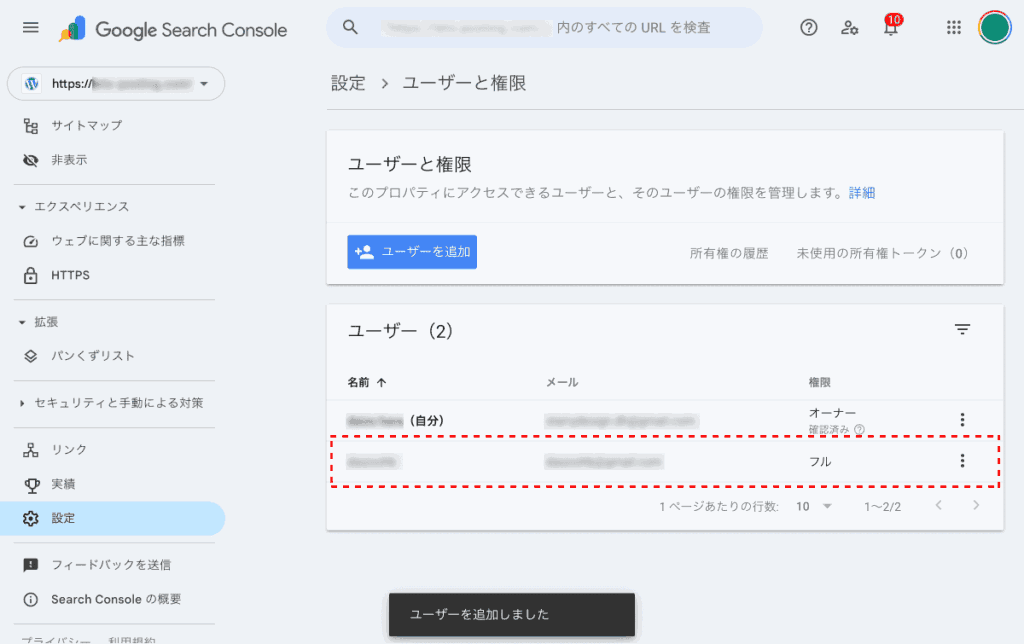Open the hamburger main menu
The image size is (1024, 644).
[31, 28]
